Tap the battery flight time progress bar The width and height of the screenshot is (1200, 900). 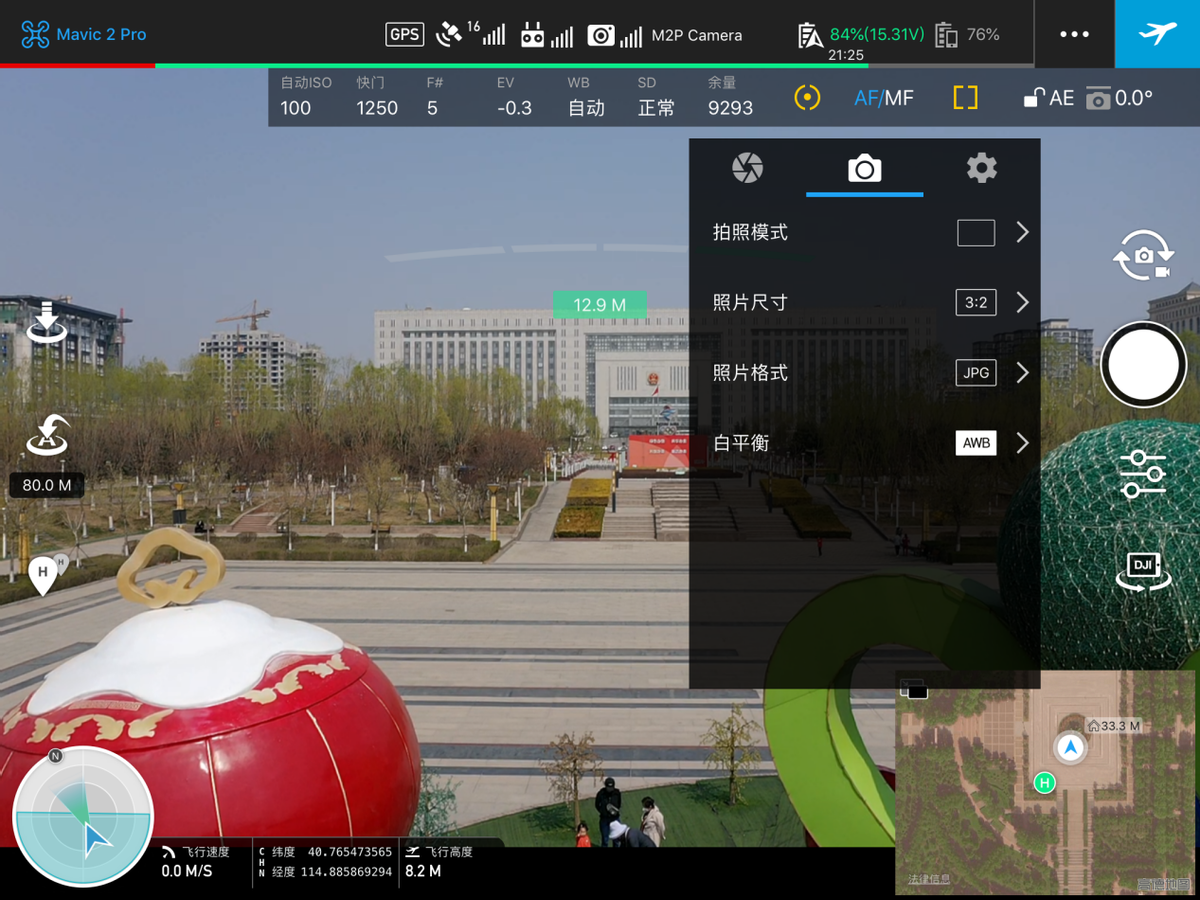tap(517, 66)
